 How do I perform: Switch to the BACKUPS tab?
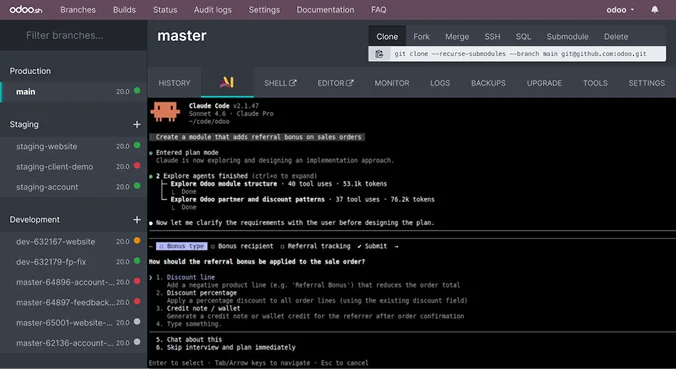pyautogui.click(x=488, y=83)
